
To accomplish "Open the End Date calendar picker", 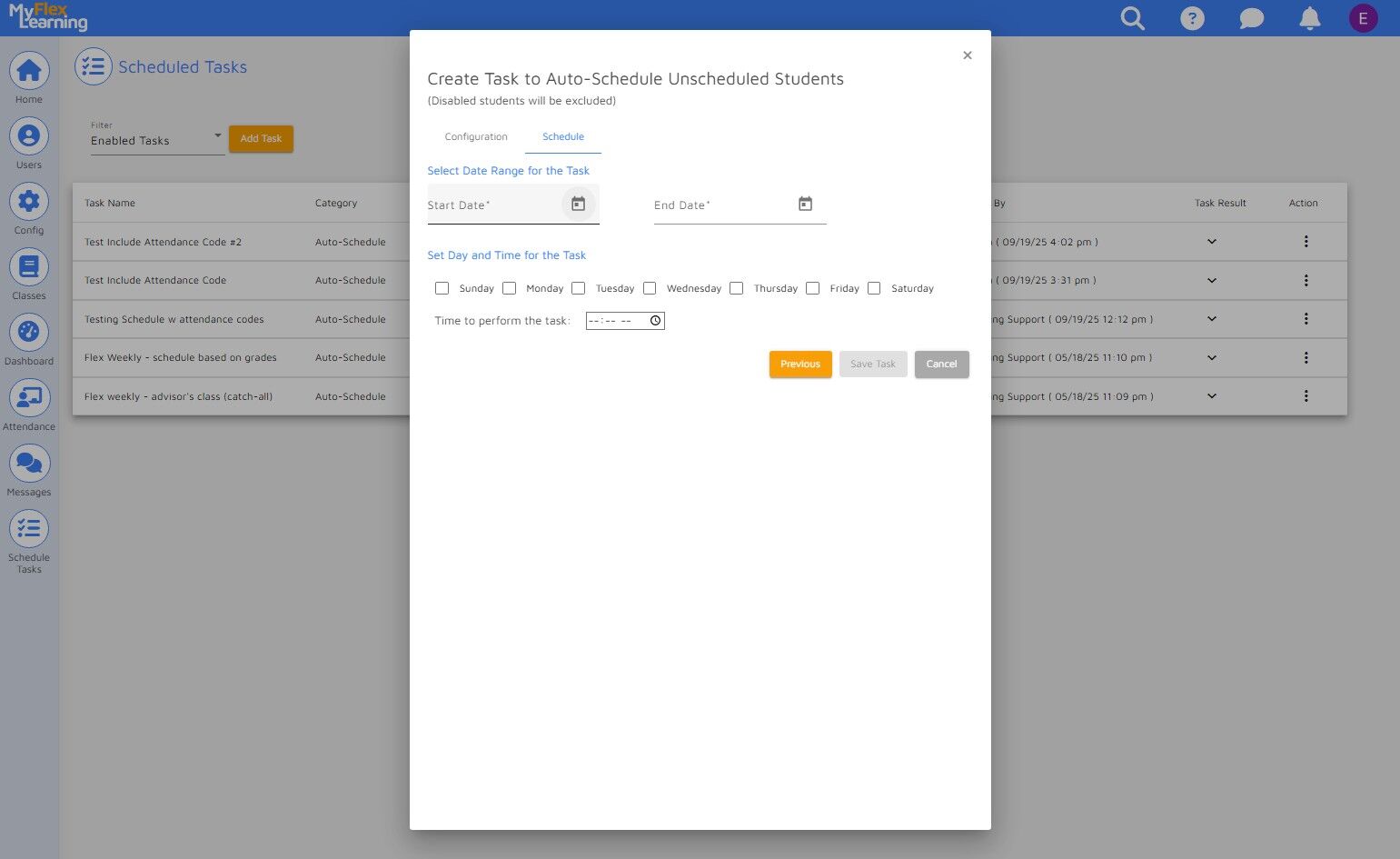I will [x=805, y=204].
